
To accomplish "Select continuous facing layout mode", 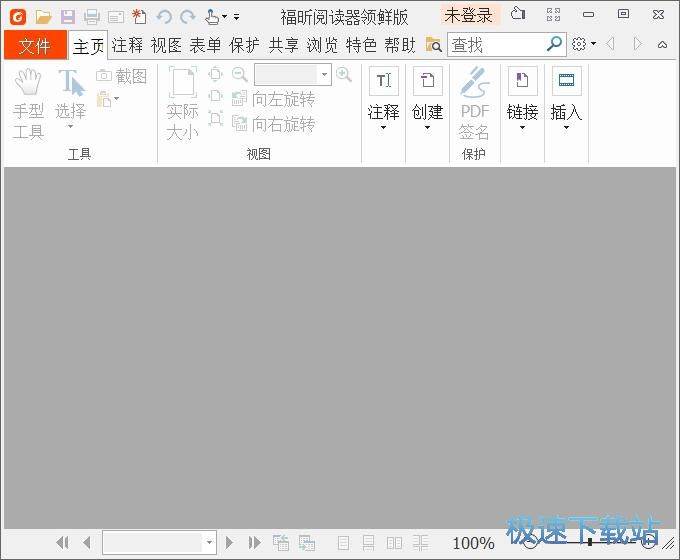I will (420, 543).
